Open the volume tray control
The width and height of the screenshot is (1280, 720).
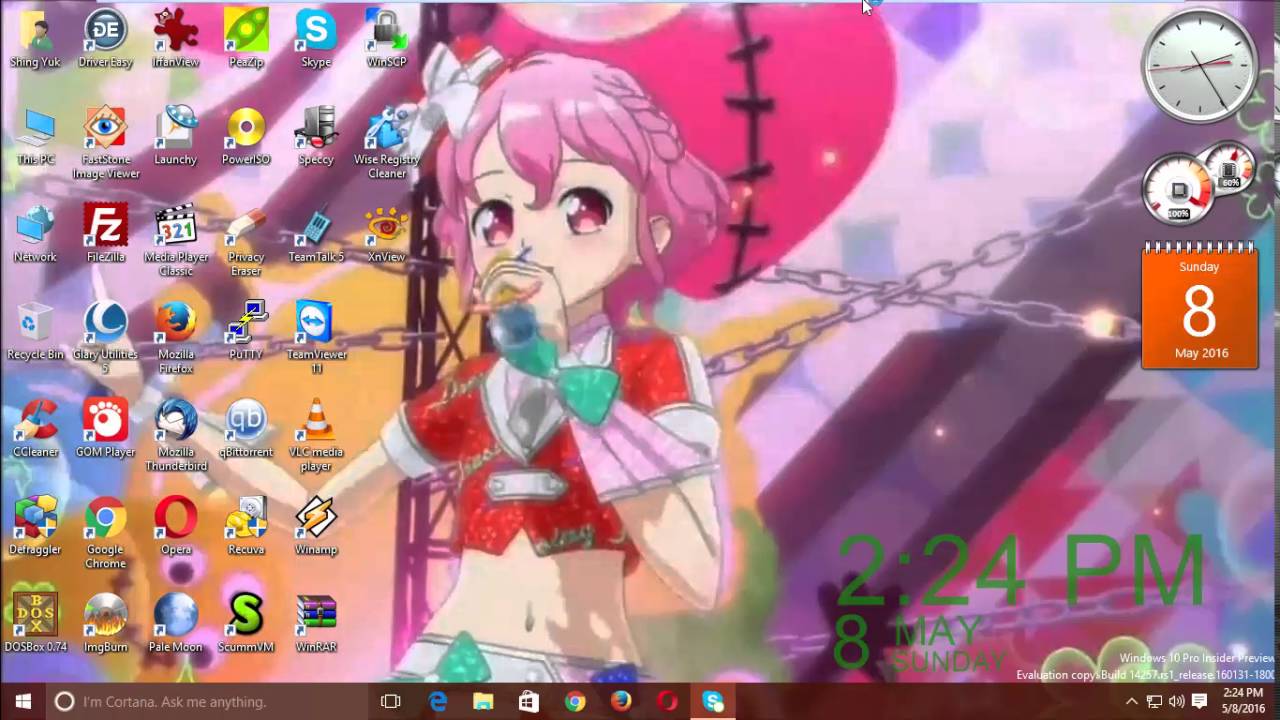[x=1176, y=701]
